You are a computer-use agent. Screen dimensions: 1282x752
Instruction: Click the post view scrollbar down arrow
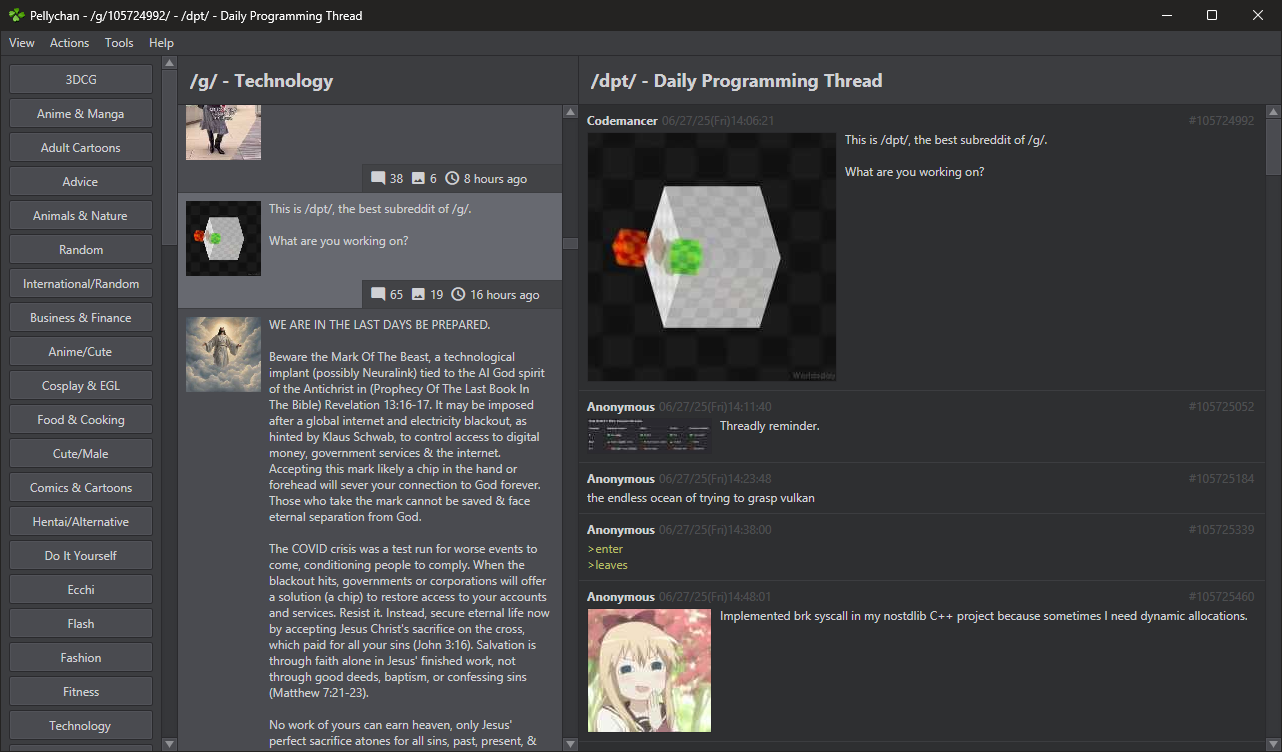coord(1273,743)
